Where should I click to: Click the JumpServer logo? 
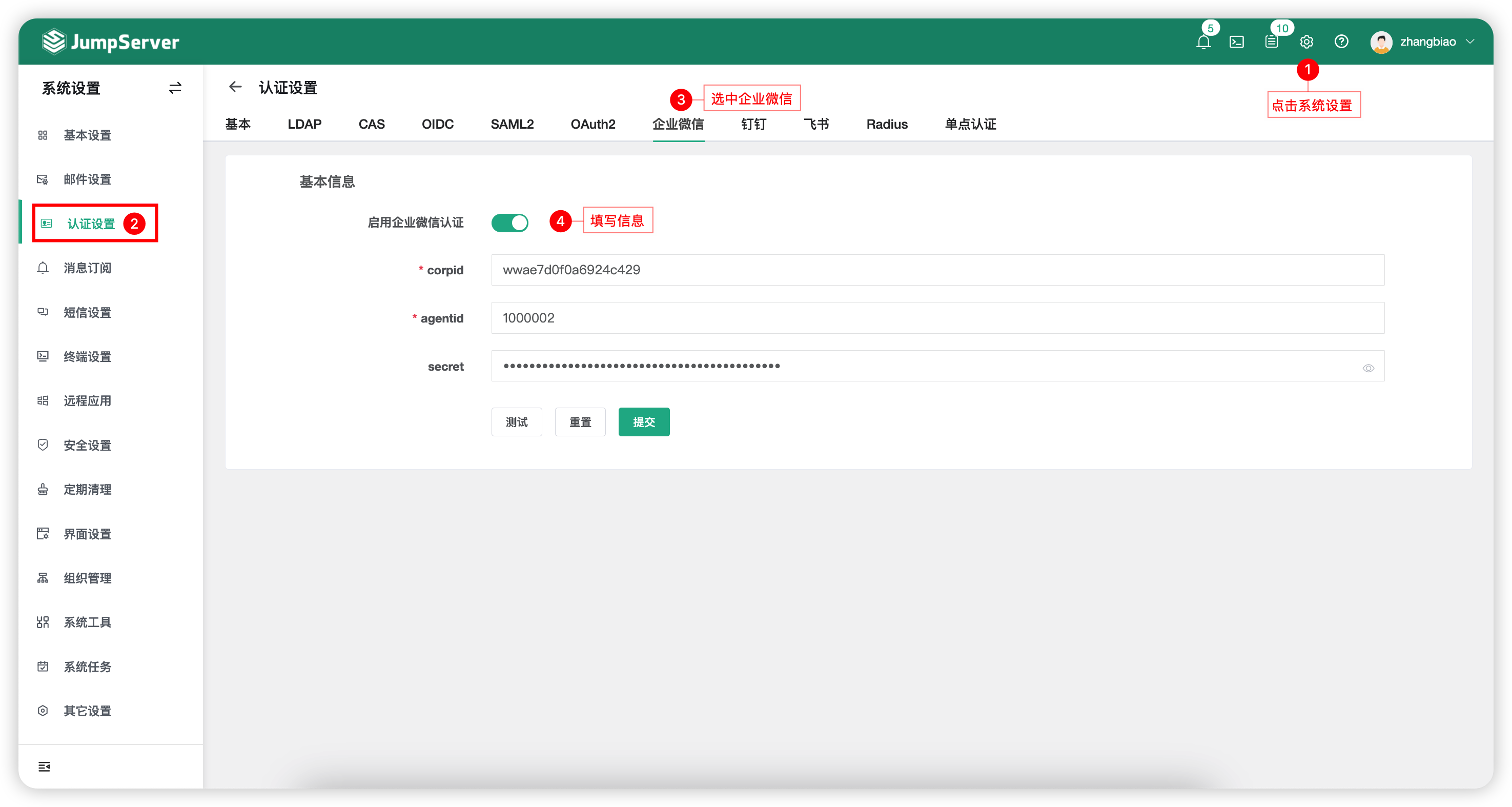(x=110, y=42)
